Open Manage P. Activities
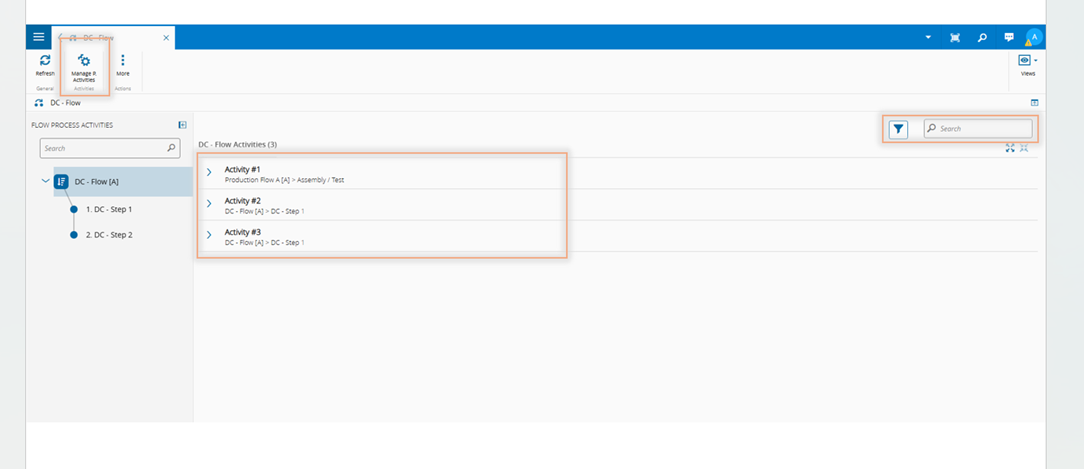This screenshot has width=1084, height=469. (84, 68)
